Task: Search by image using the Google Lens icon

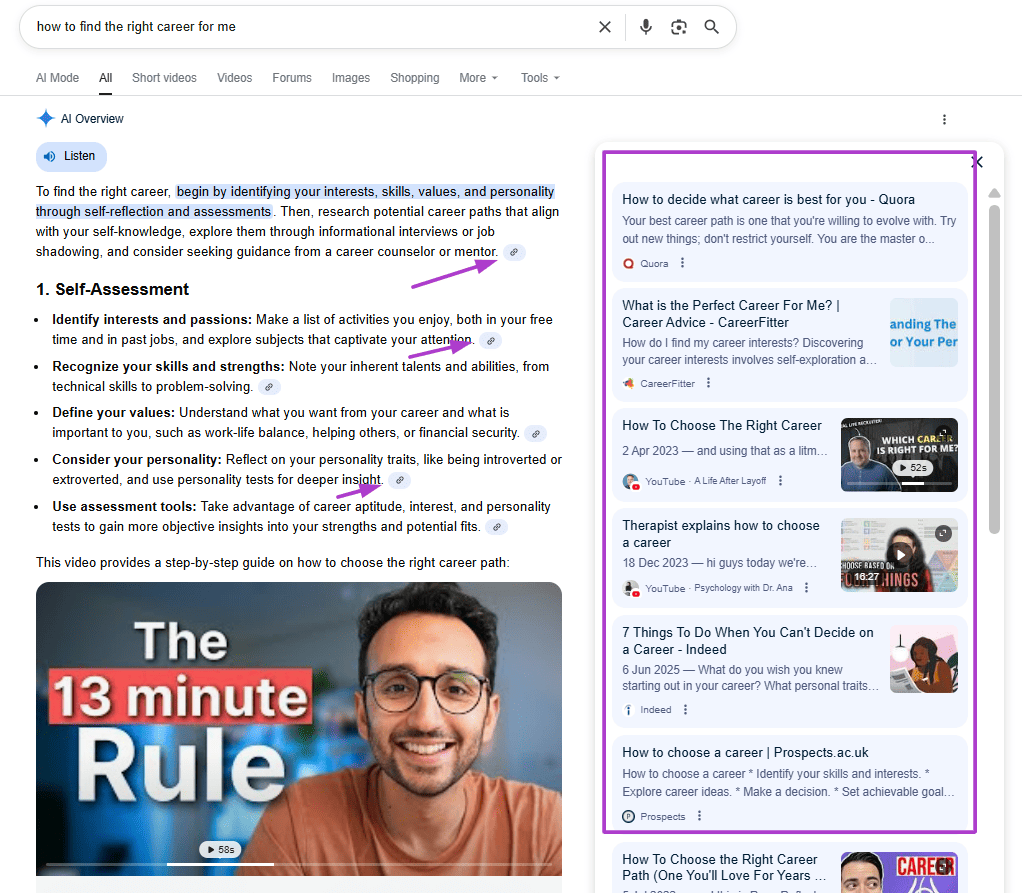Action: point(679,27)
